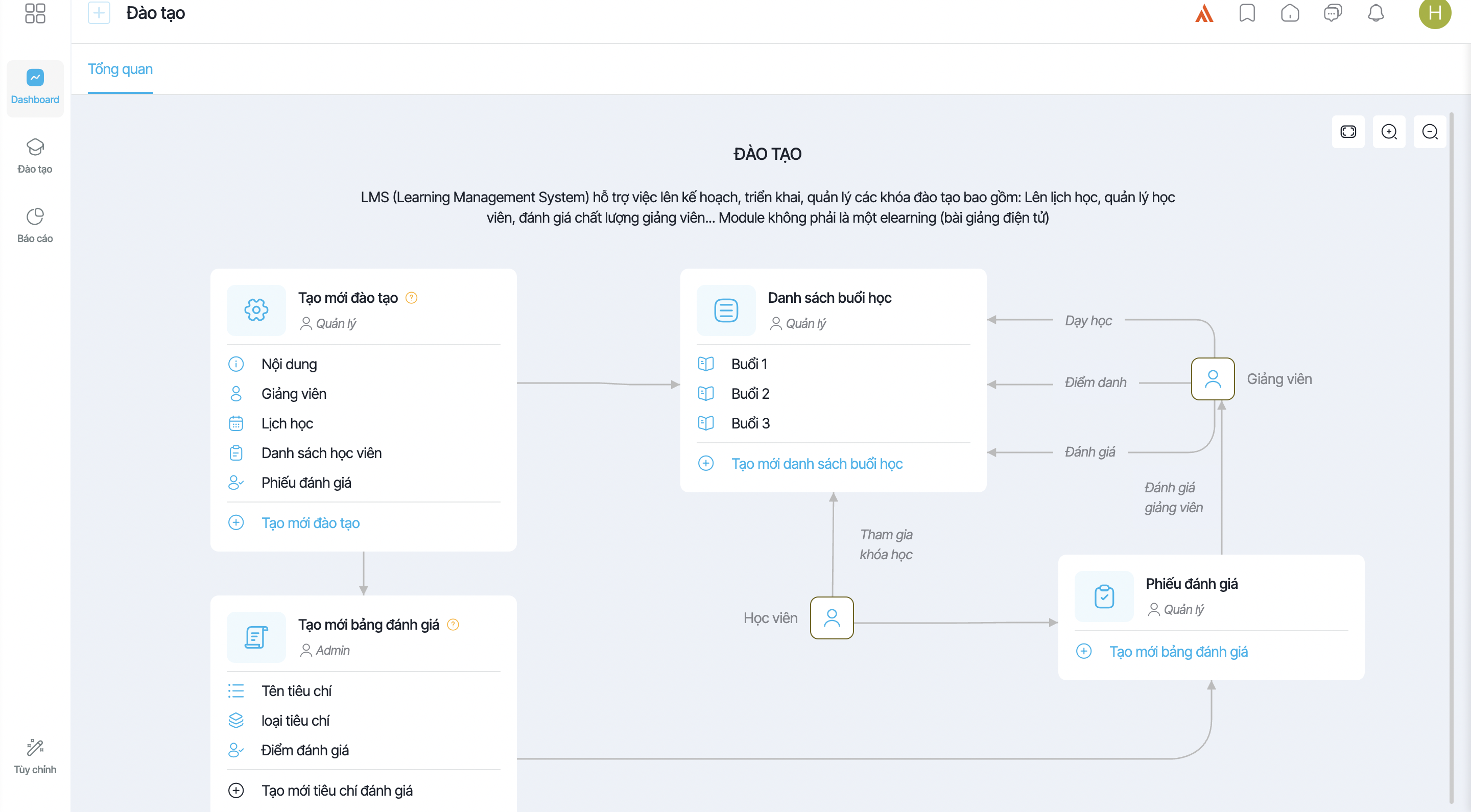Click help icon next to Tạo mới bảng đánh giá
The height and width of the screenshot is (812, 1471).
[453, 624]
